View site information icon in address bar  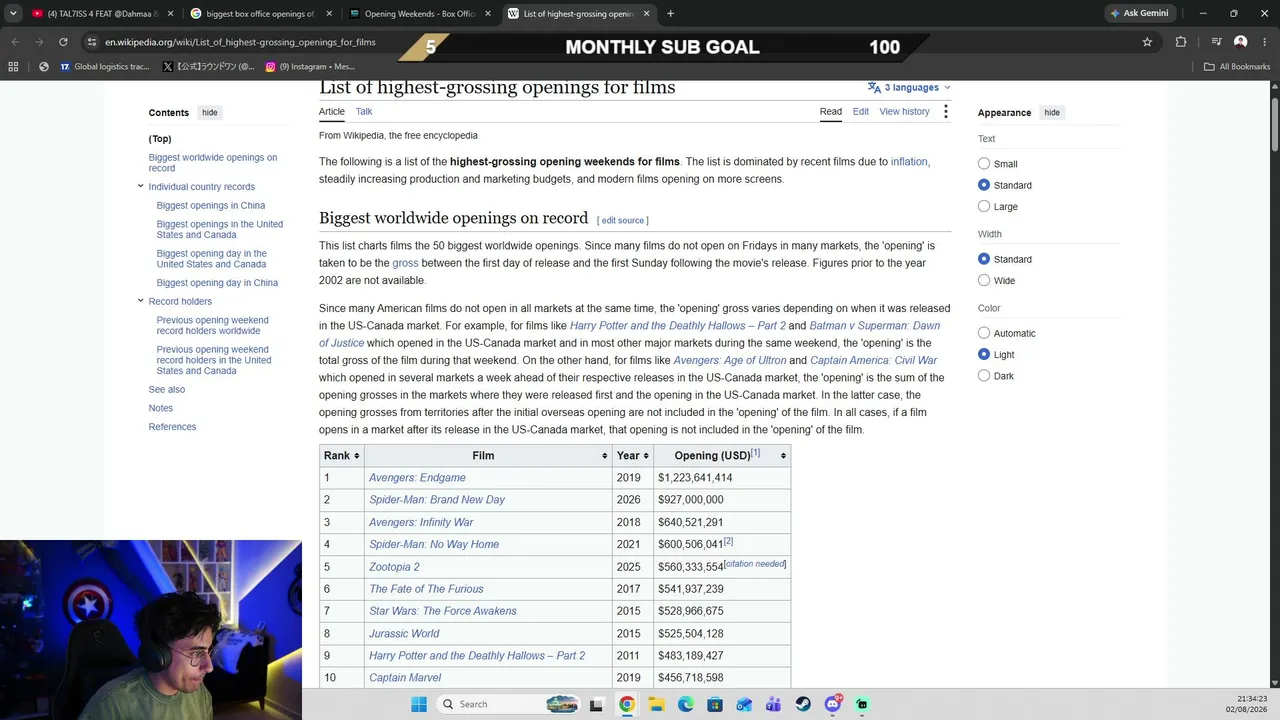click(x=91, y=42)
